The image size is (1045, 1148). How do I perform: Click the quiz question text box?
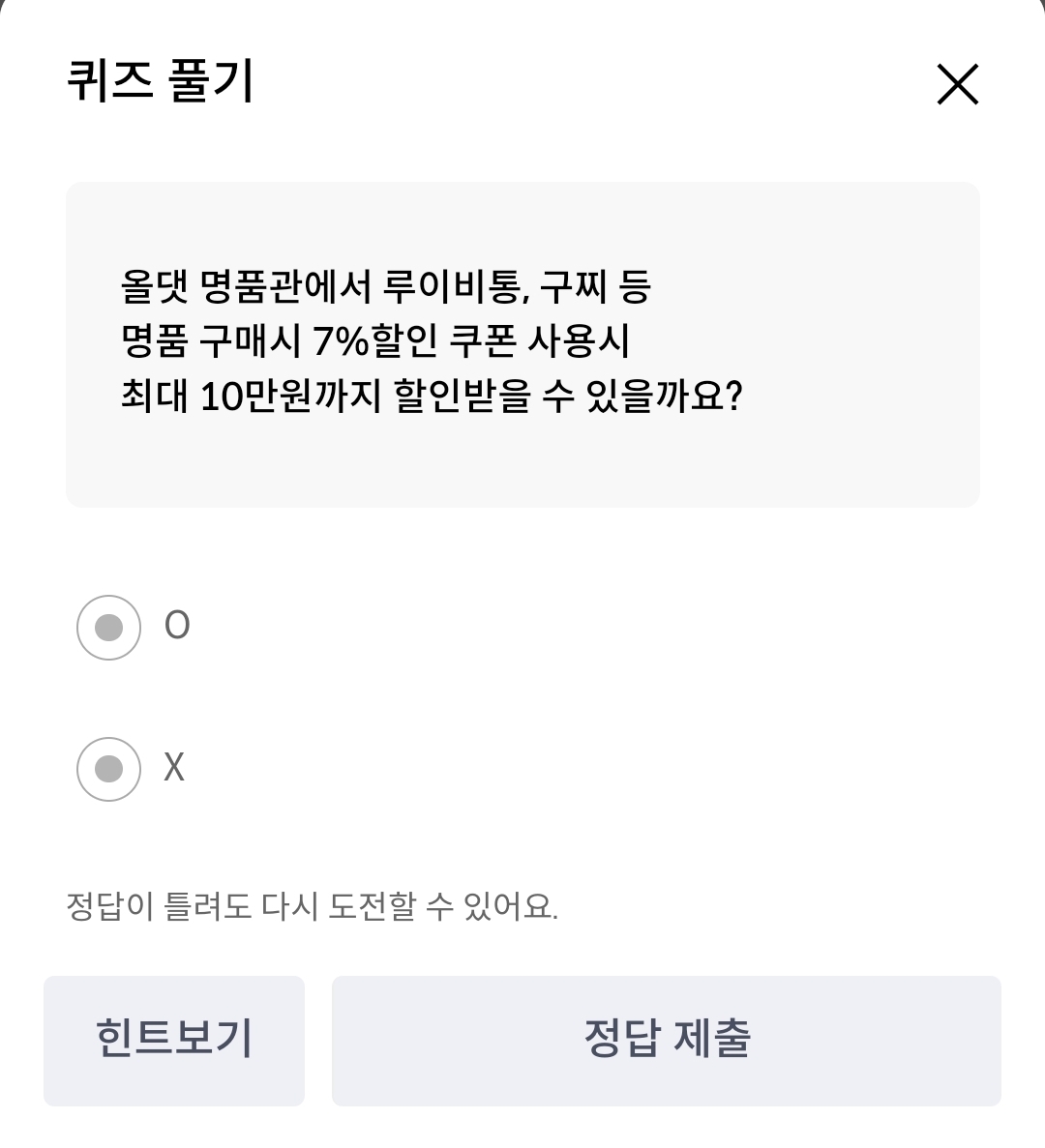tap(522, 344)
